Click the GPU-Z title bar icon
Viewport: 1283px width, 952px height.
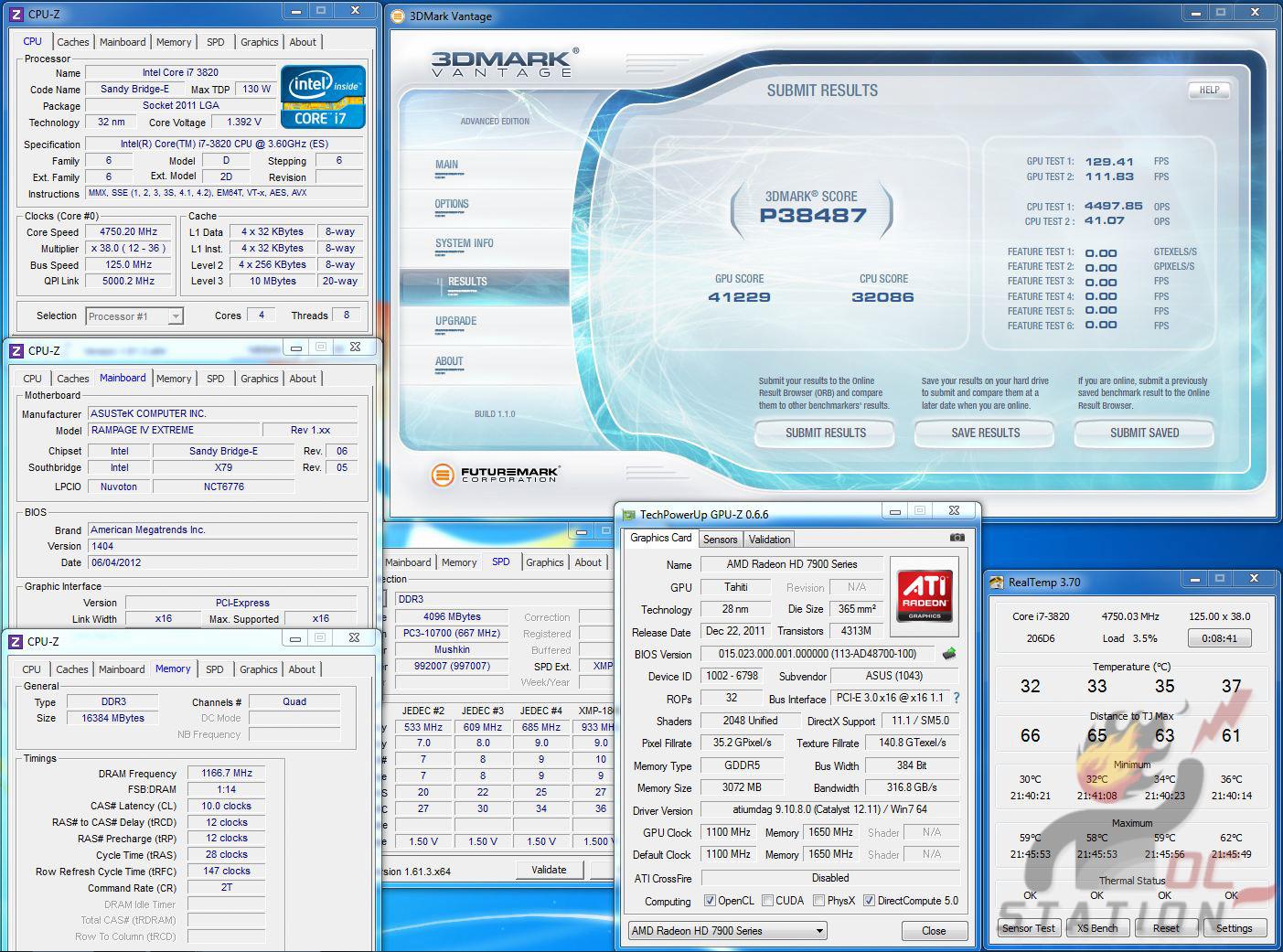(x=629, y=515)
